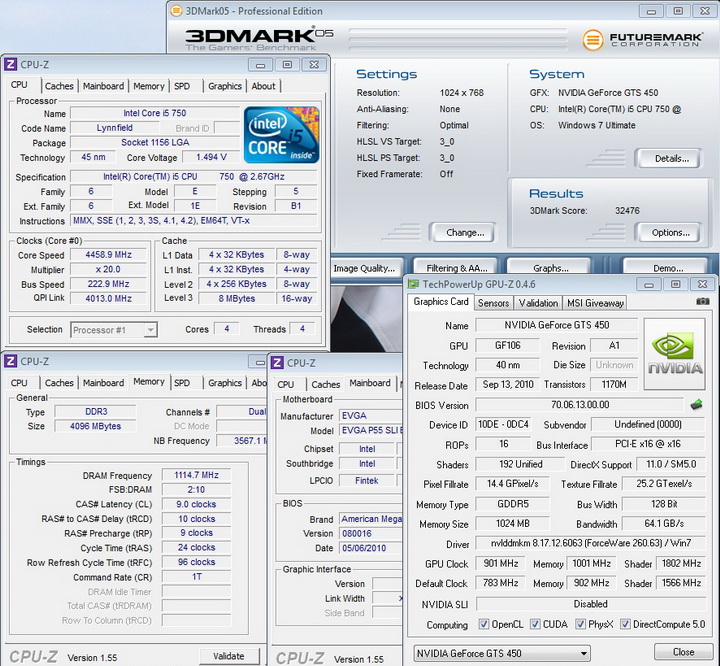Click the Intel Core i5 logo badge
This screenshot has width=720, height=666.
pos(281,135)
